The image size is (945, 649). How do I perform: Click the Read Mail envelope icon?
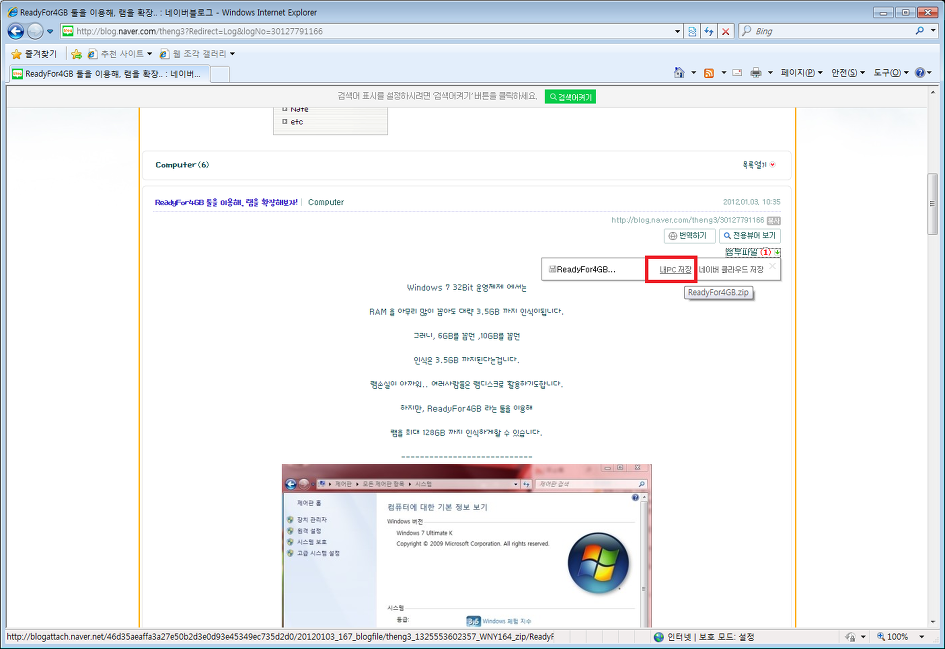[x=737, y=72]
